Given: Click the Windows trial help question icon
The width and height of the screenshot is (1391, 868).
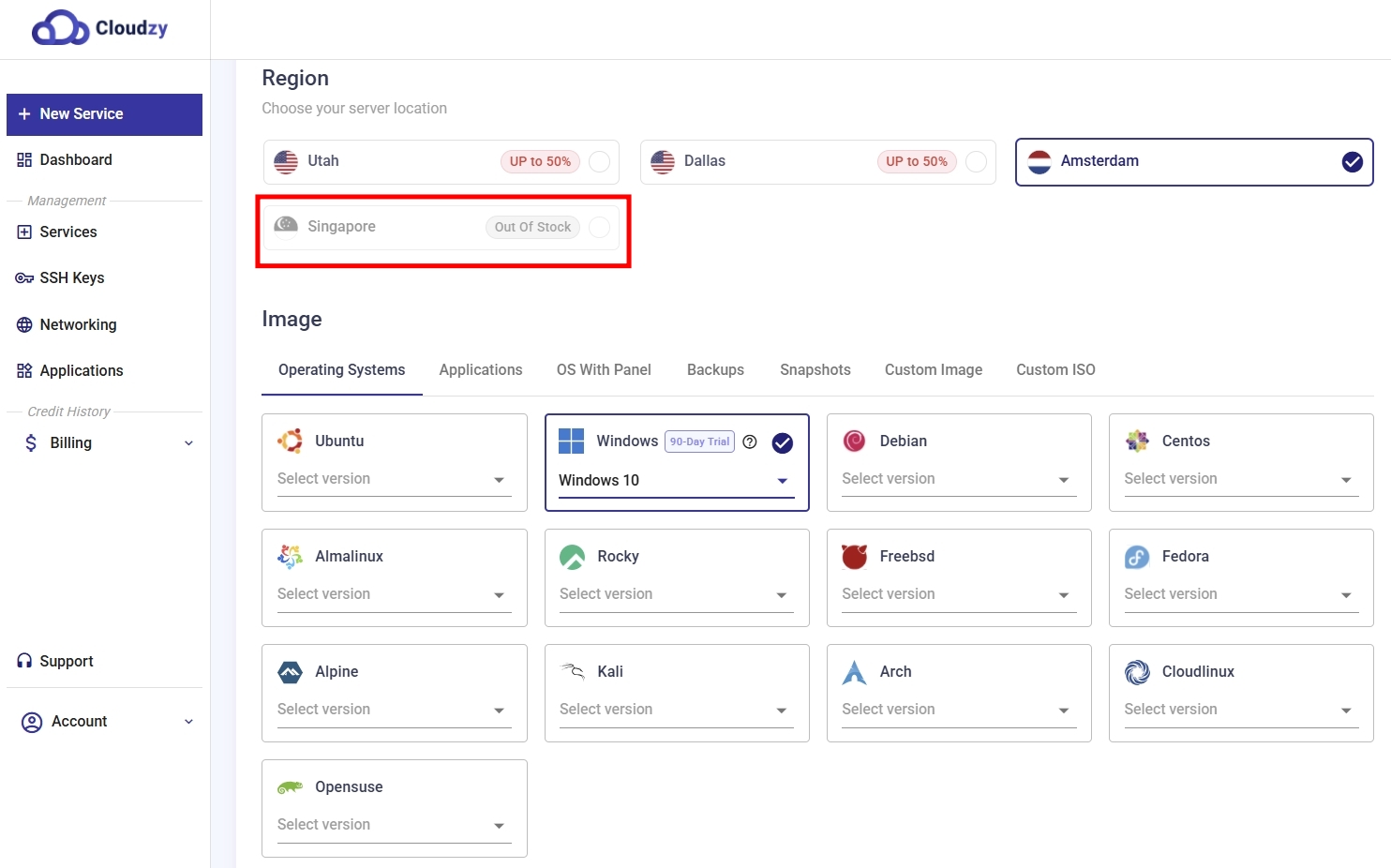Looking at the screenshot, I should point(750,442).
